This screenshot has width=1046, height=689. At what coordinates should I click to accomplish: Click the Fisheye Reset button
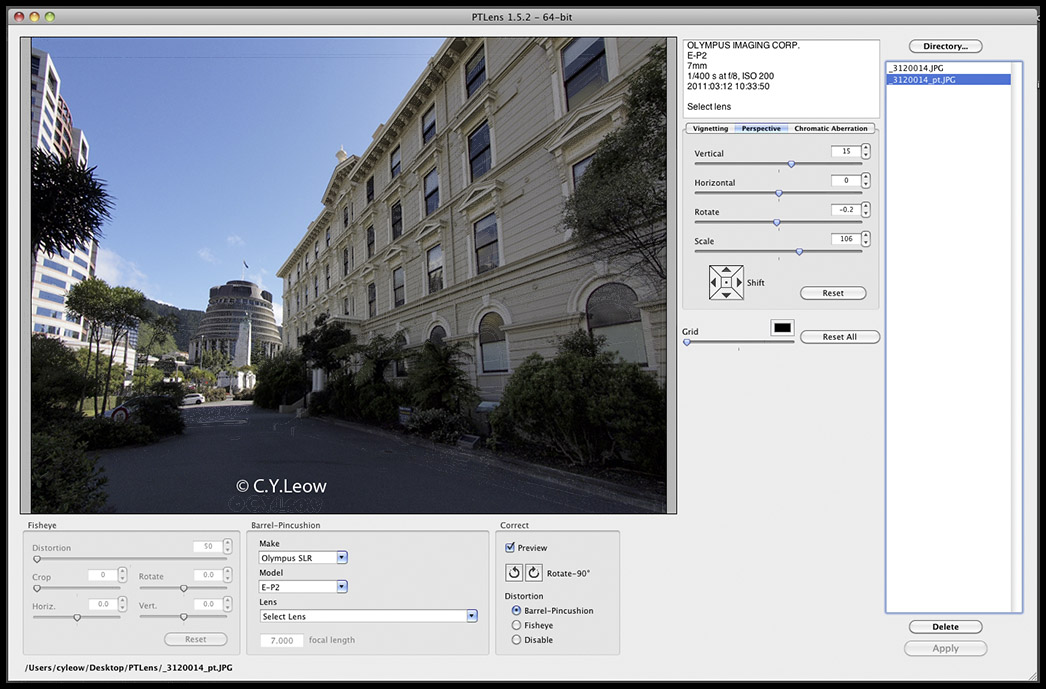click(x=195, y=639)
